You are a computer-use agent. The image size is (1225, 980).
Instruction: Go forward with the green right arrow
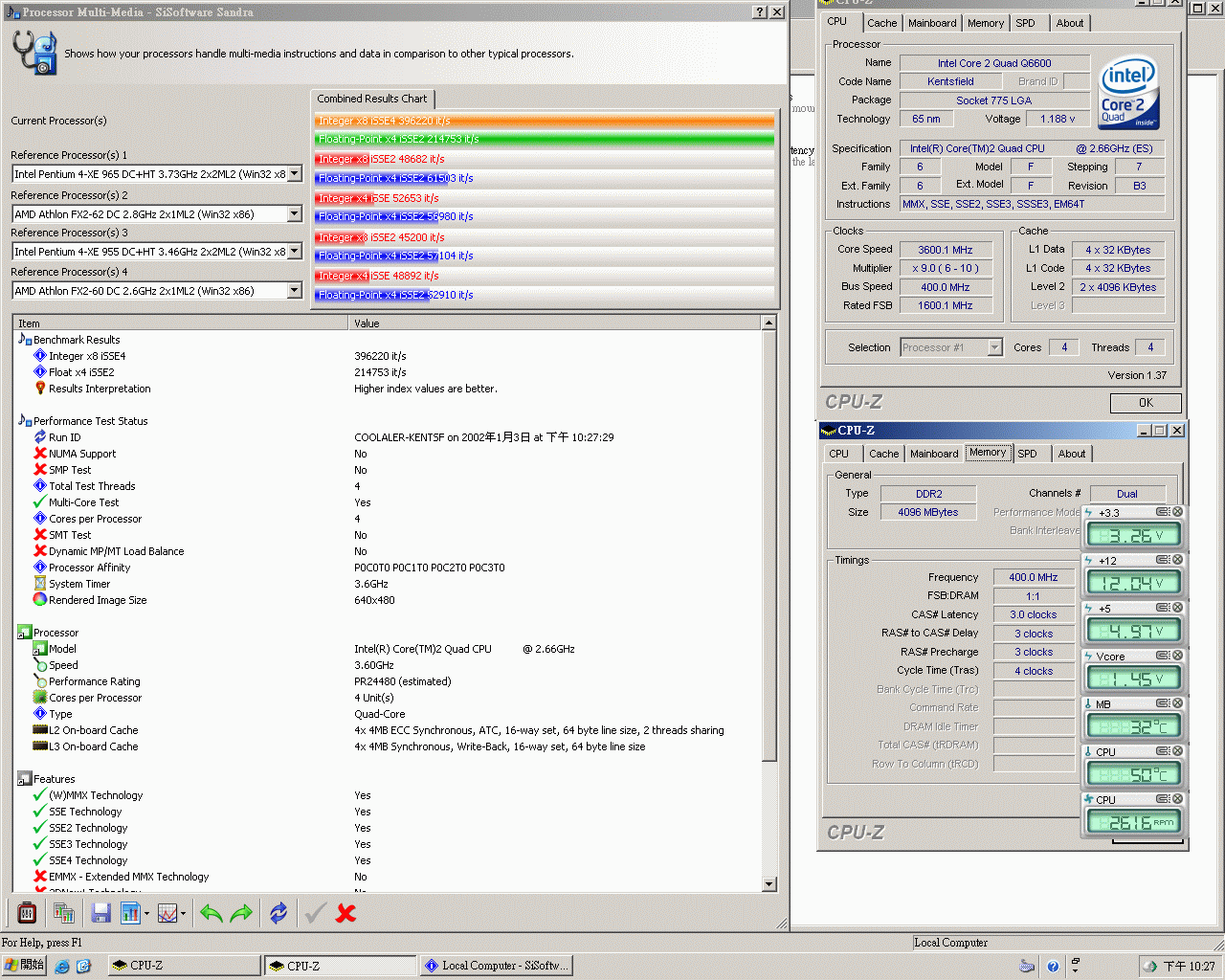point(241,913)
